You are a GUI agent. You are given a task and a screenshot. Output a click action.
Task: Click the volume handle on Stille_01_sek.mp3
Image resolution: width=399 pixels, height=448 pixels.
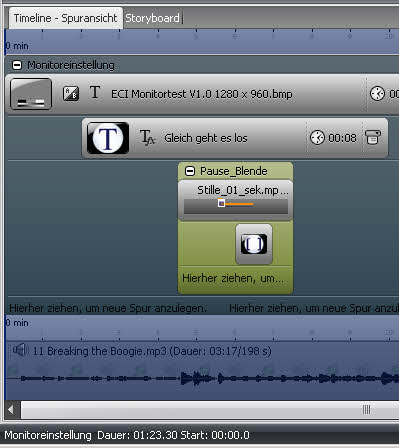[x=221, y=203]
